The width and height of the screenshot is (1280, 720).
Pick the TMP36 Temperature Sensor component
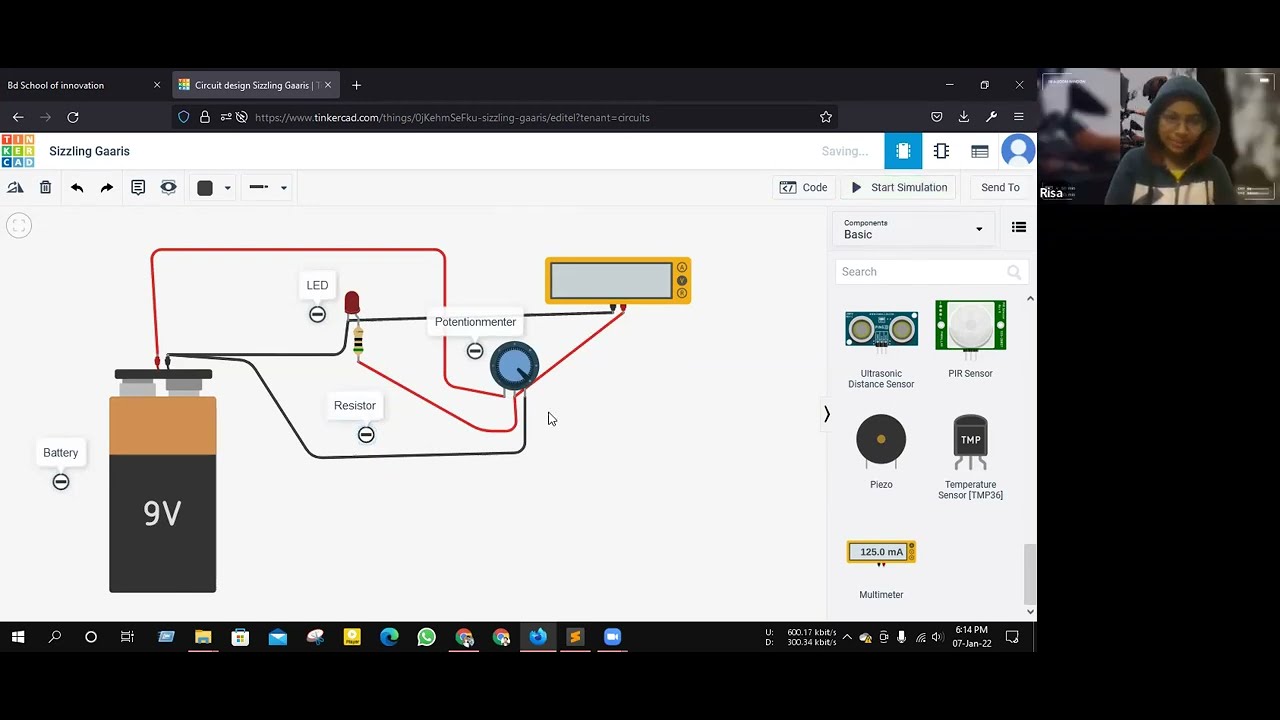point(970,456)
